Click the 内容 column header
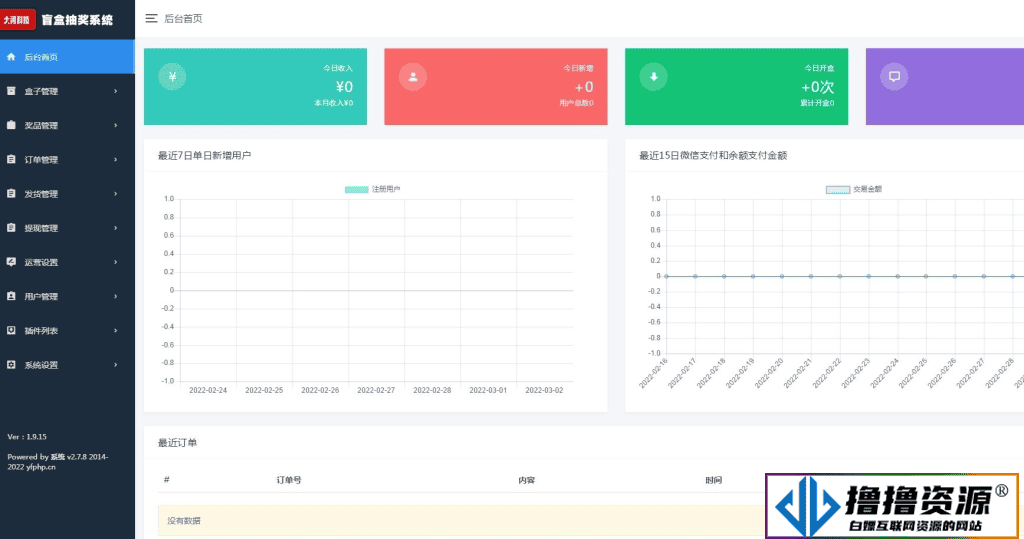 click(x=526, y=480)
